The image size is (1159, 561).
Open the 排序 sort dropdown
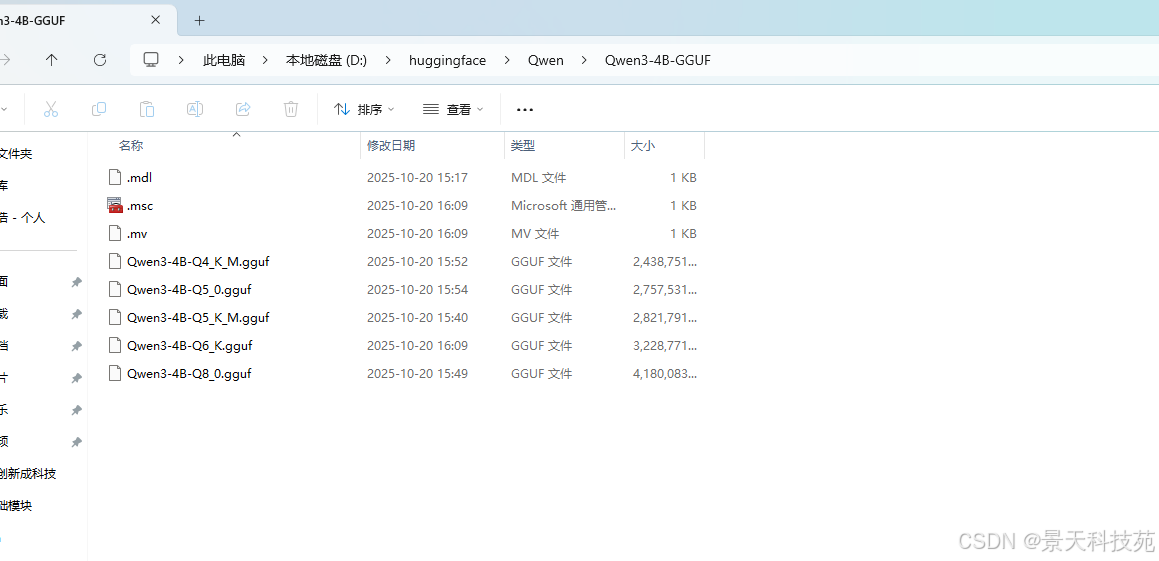click(364, 109)
